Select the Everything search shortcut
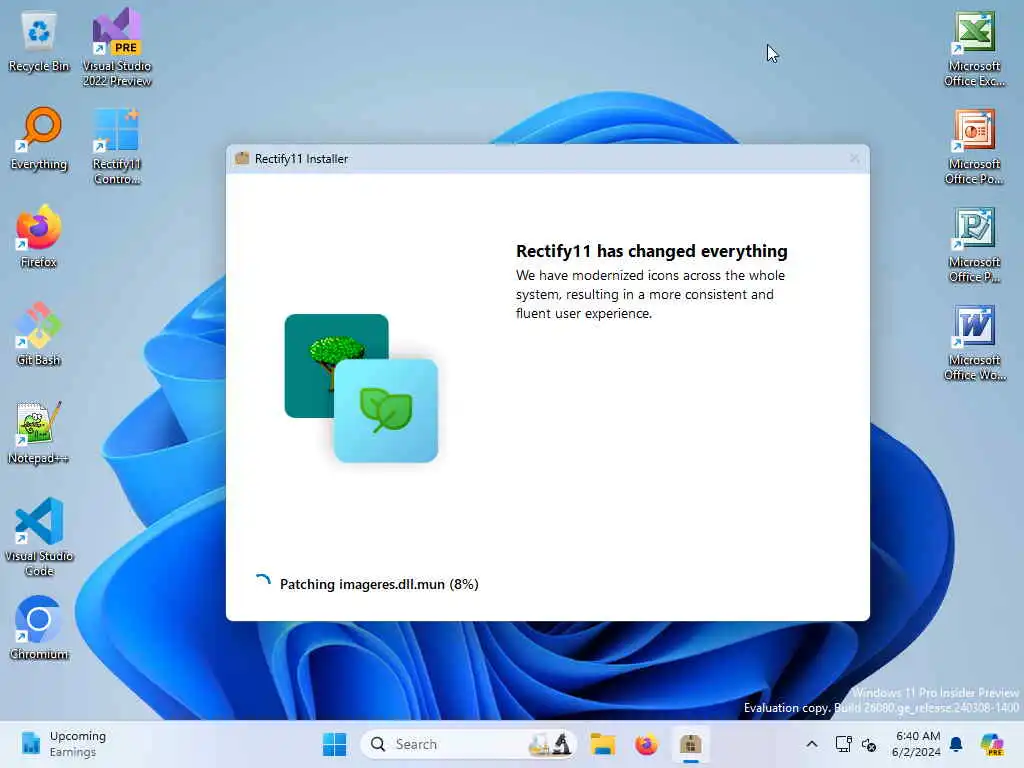The image size is (1024, 768). [39, 139]
